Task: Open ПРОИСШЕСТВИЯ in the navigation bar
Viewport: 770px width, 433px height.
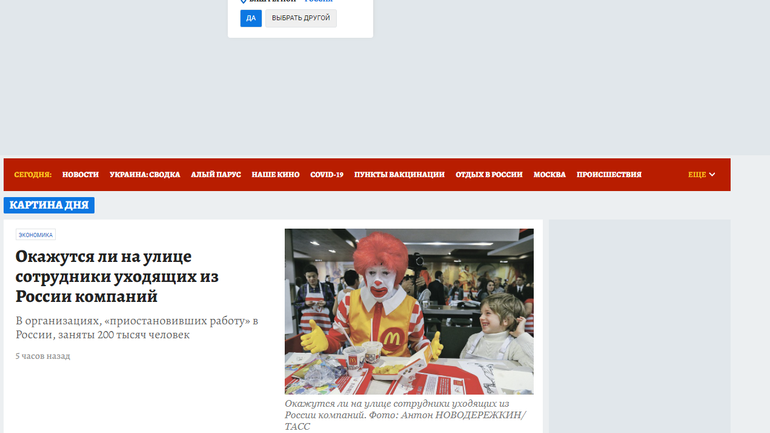Action: point(608,174)
